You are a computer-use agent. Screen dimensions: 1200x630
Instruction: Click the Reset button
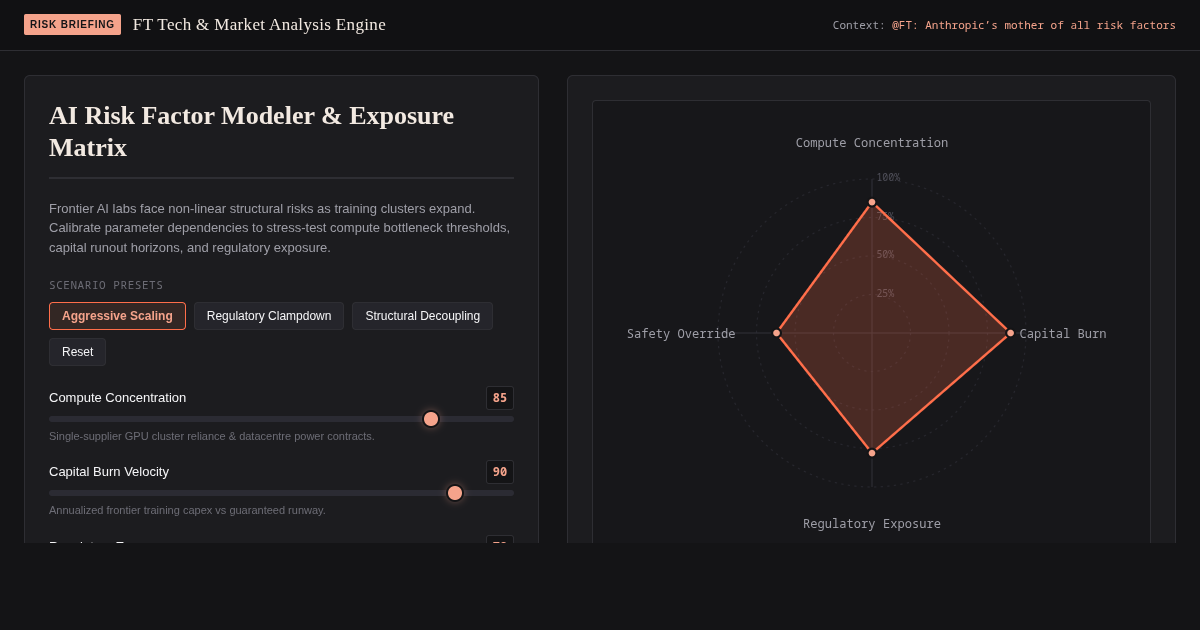(77, 352)
